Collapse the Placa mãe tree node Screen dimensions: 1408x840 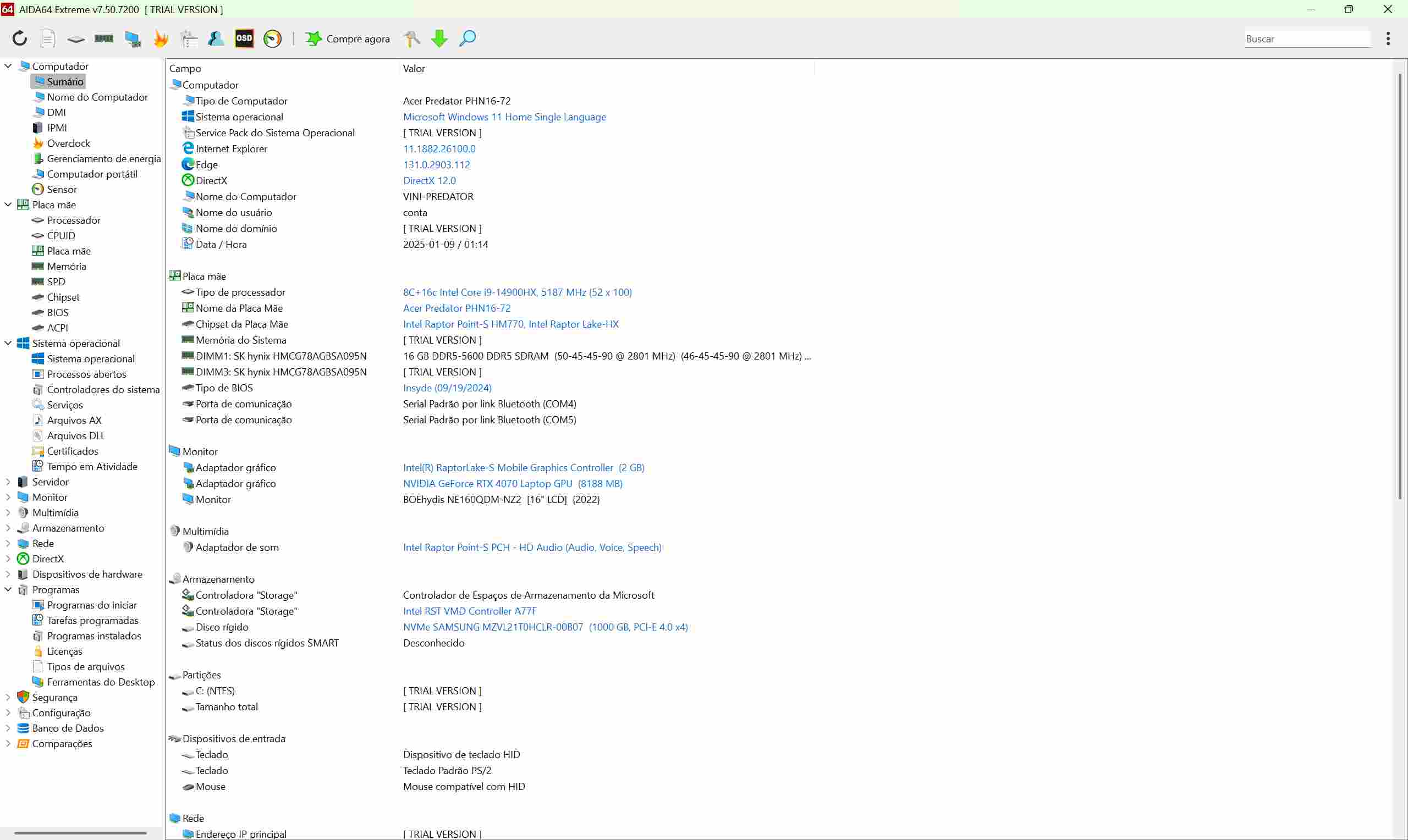tap(8, 205)
